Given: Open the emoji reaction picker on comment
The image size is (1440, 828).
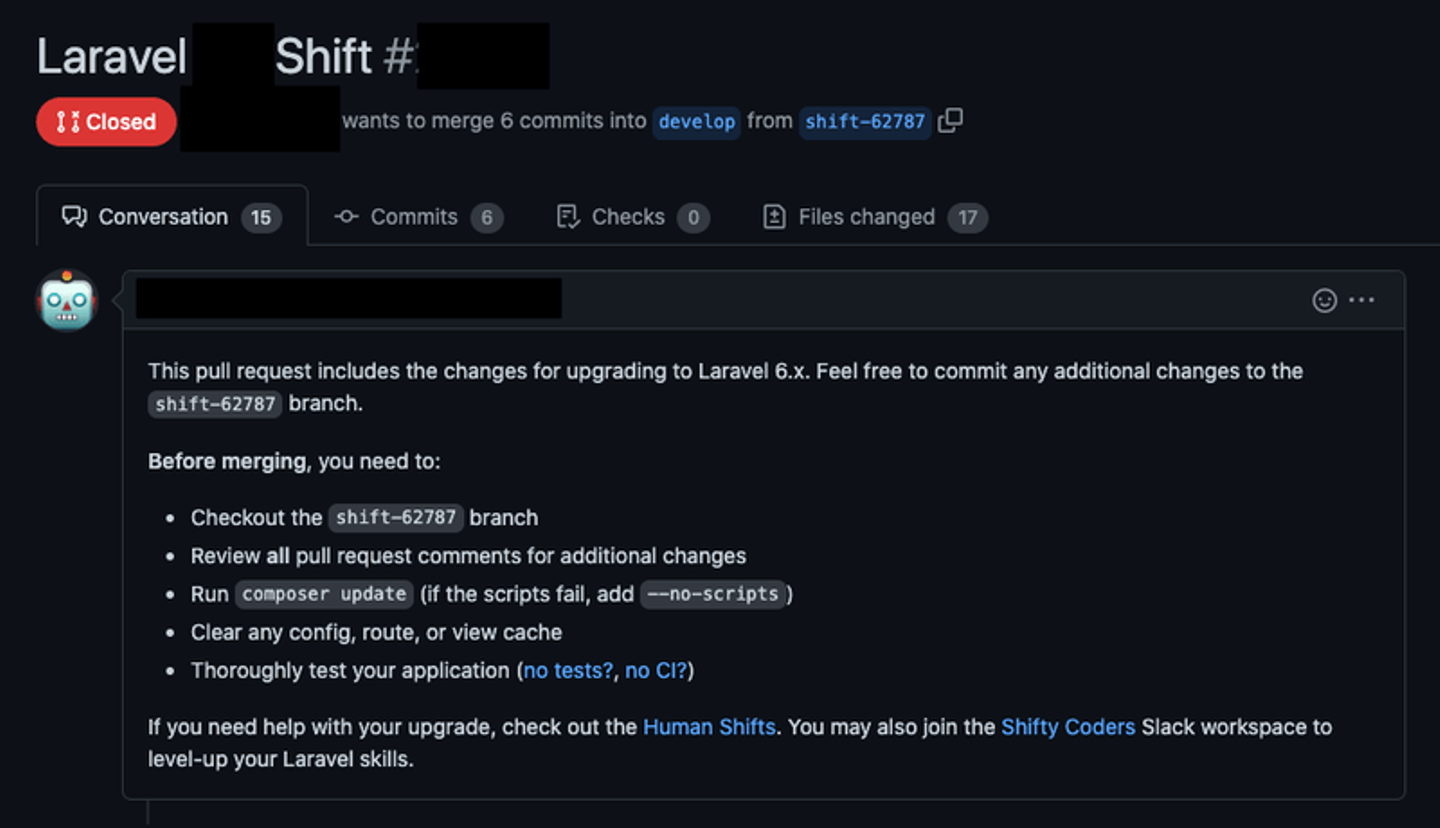Looking at the screenshot, I should coord(1324,300).
